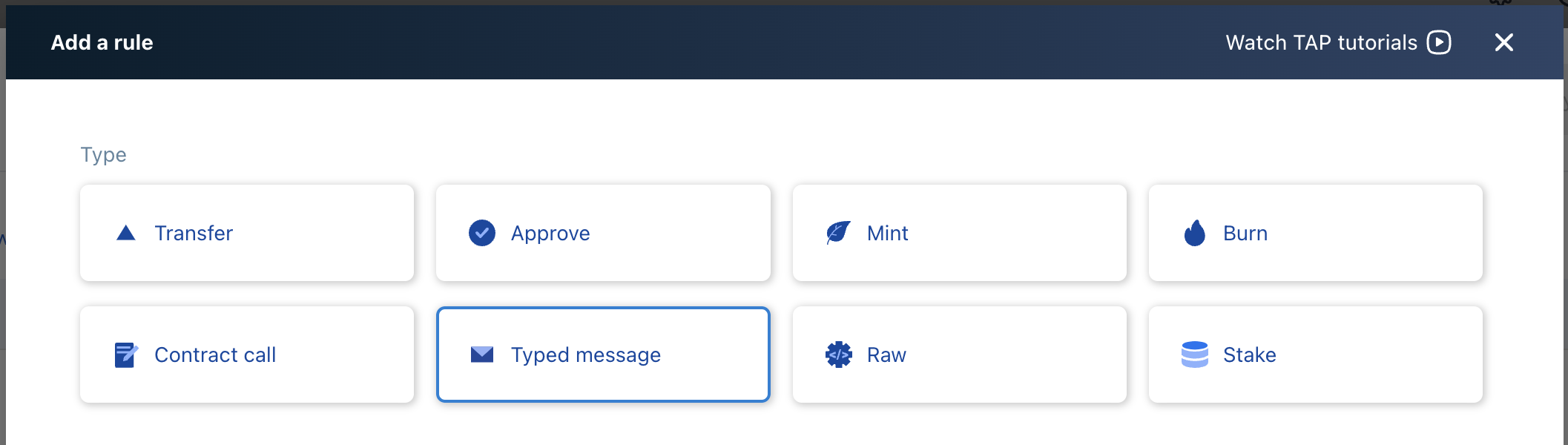Screen dimensions: 1568x445
Task: Select the highlighted Typed message card
Action: tap(603, 355)
